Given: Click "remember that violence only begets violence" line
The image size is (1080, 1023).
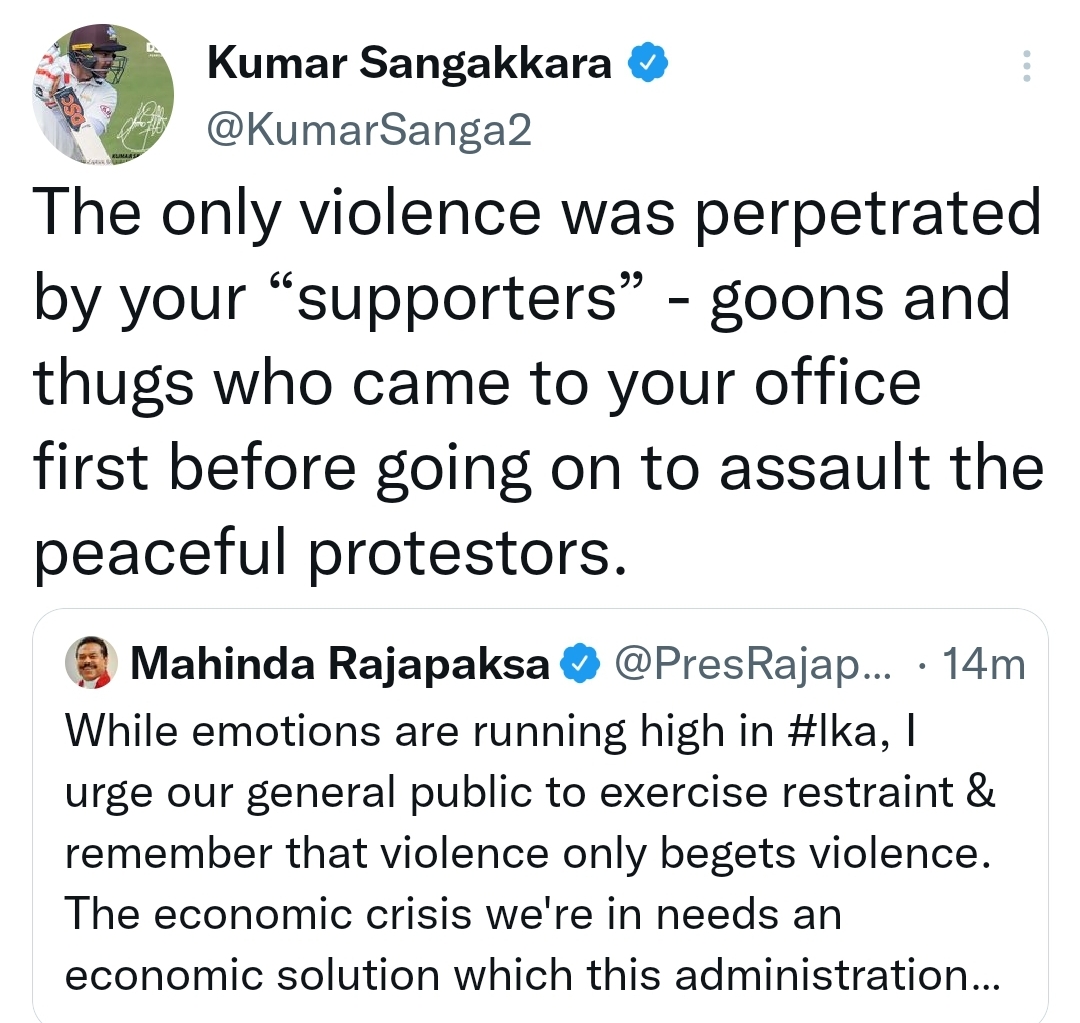Looking at the screenshot, I should tap(528, 853).
